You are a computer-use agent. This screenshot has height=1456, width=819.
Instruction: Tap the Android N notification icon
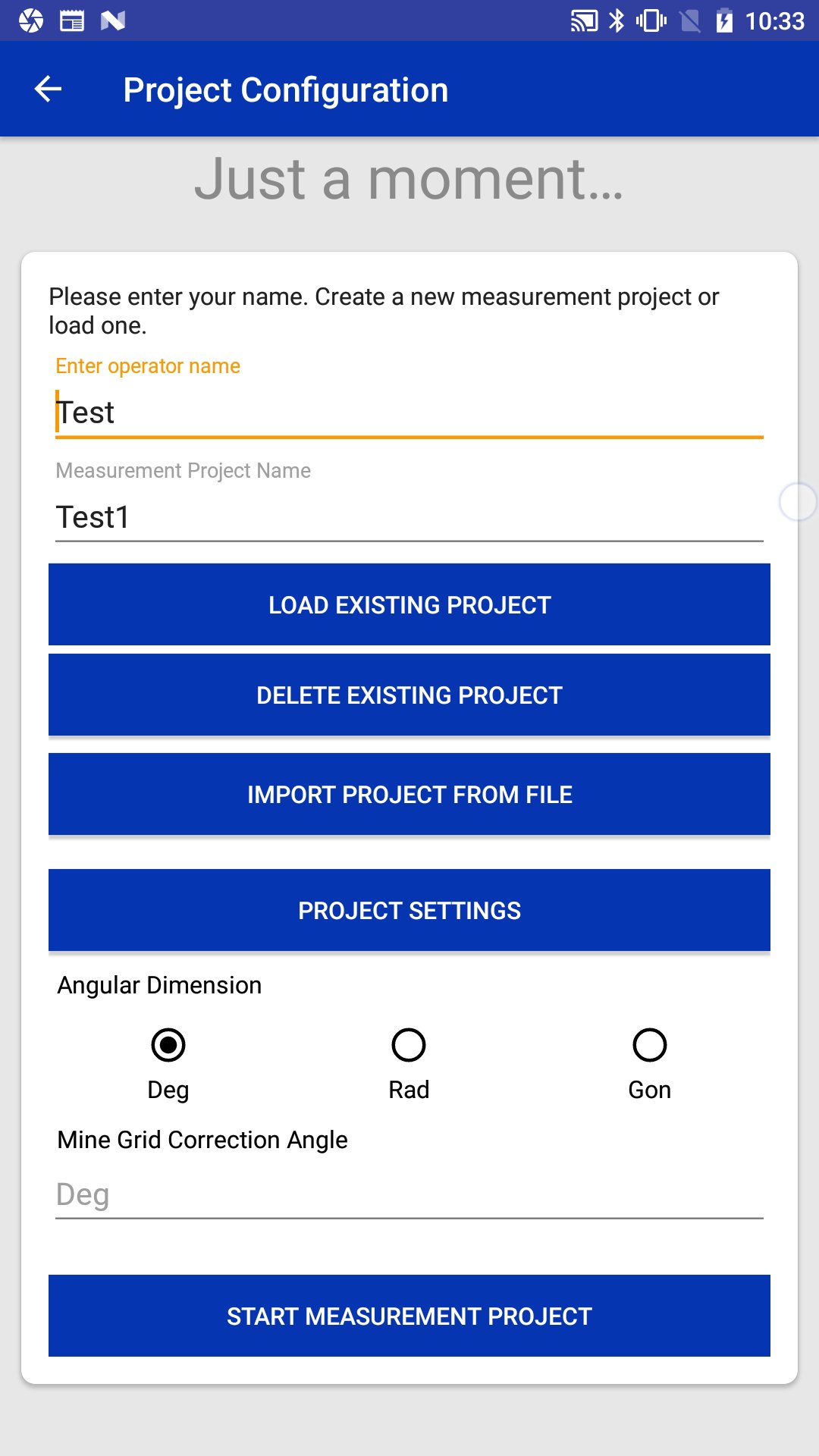click(113, 20)
